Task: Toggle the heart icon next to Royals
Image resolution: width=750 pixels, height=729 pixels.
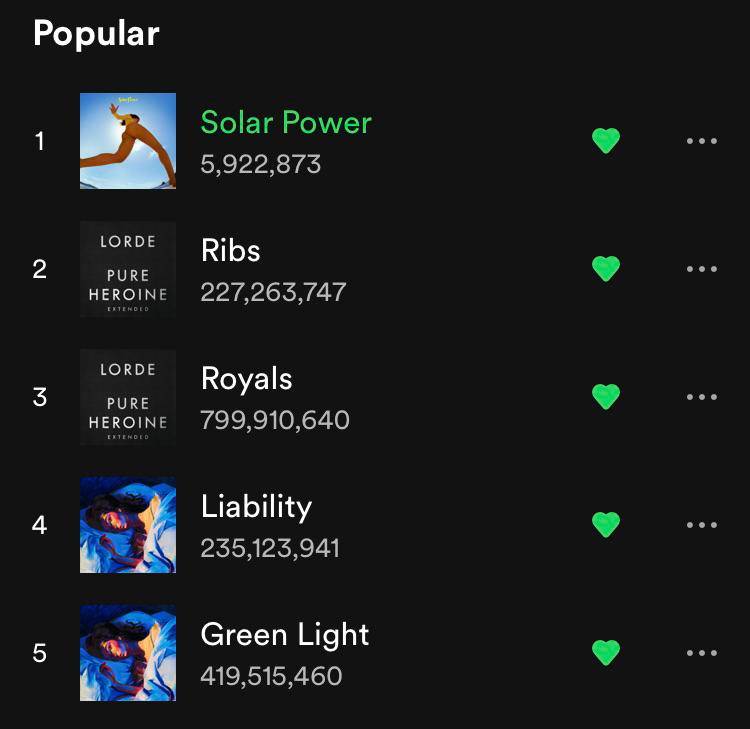Action: pyautogui.click(x=606, y=397)
